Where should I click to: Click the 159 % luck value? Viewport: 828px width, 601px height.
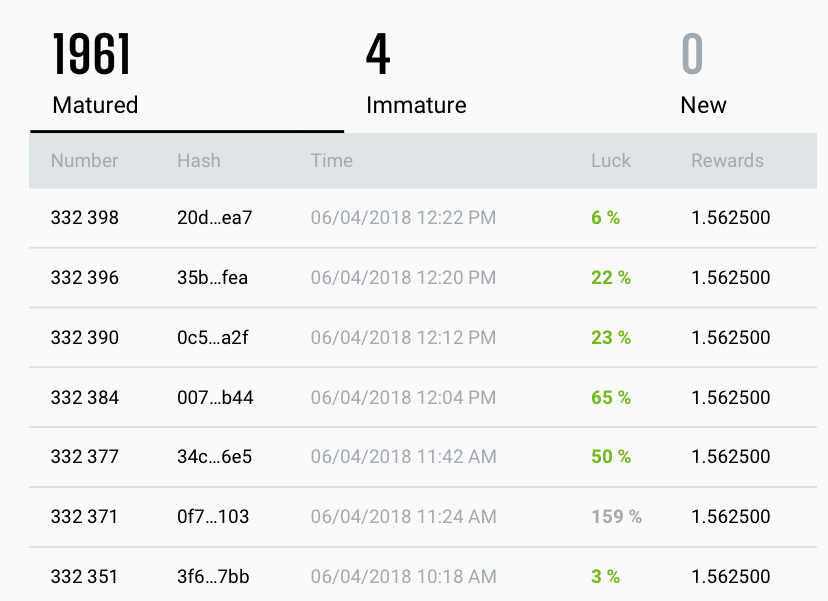(x=616, y=517)
